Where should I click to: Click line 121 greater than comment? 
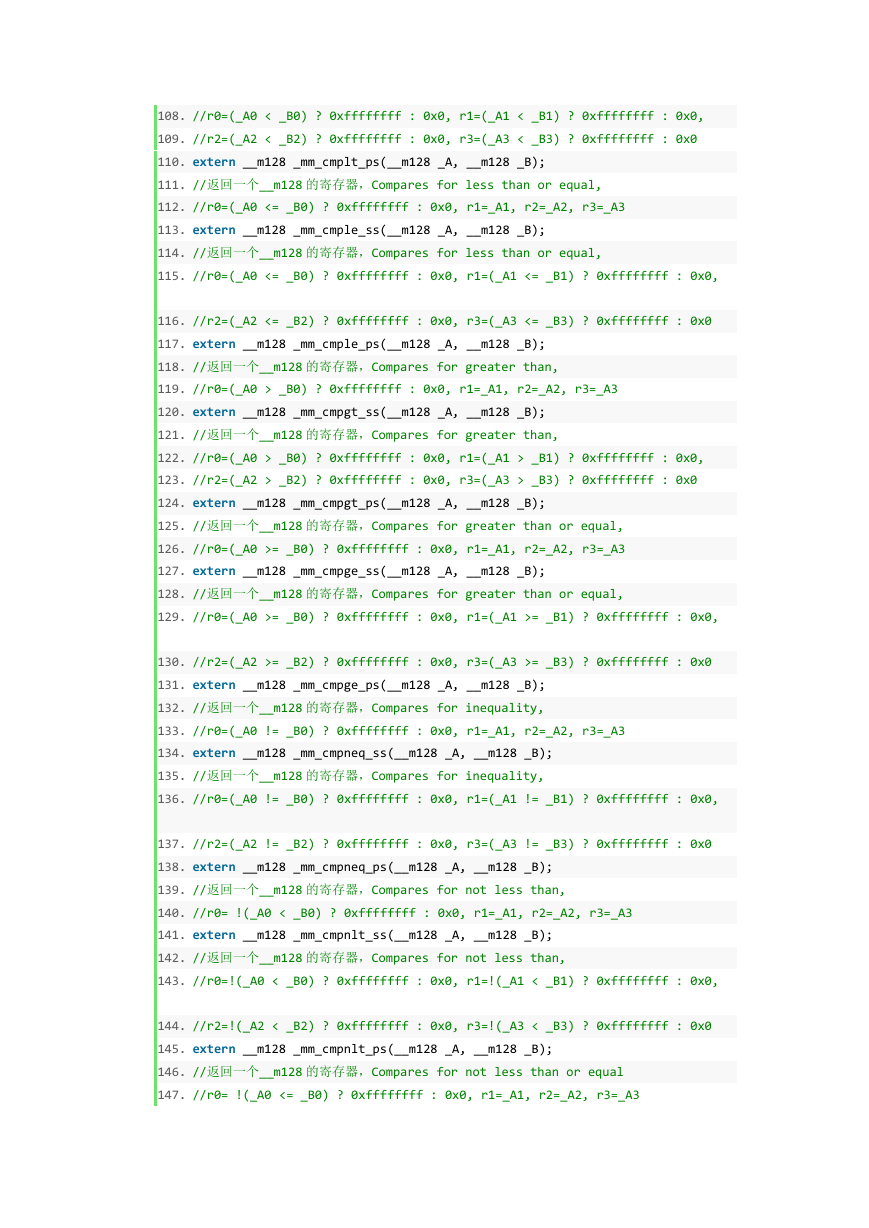tap(376, 435)
